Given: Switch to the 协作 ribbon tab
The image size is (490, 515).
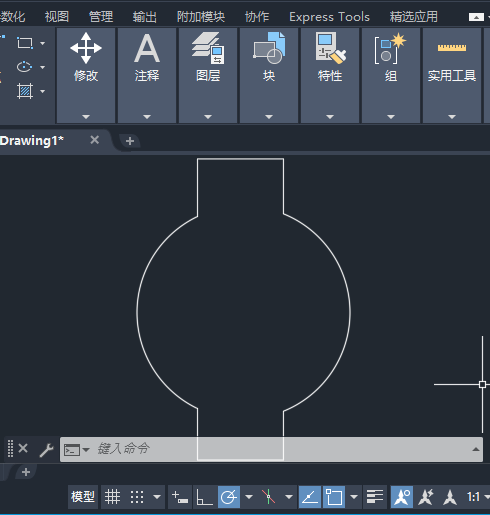Looking at the screenshot, I should click(x=257, y=17).
